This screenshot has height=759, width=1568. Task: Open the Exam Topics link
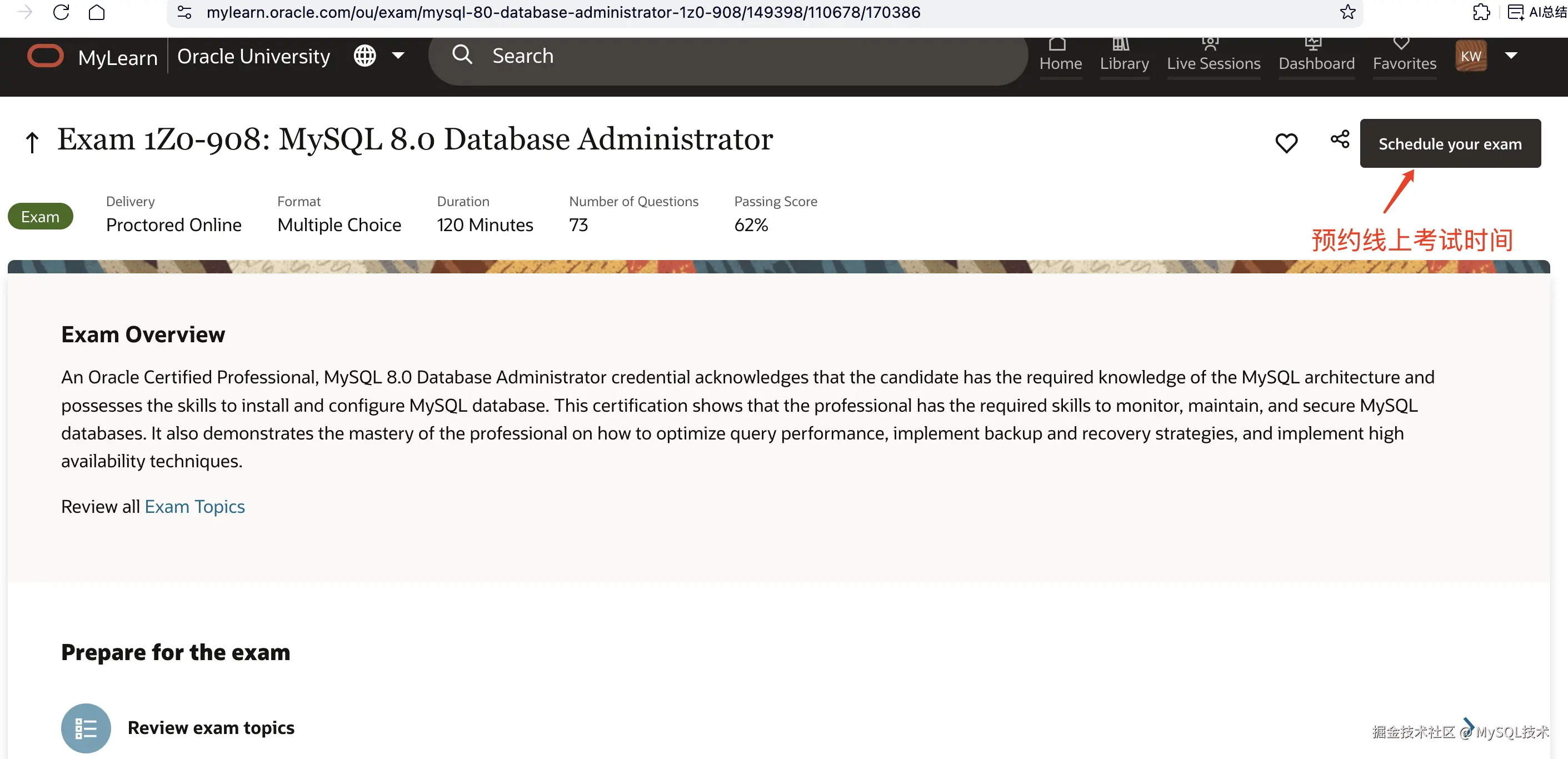pyautogui.click(x=195, y=506)
